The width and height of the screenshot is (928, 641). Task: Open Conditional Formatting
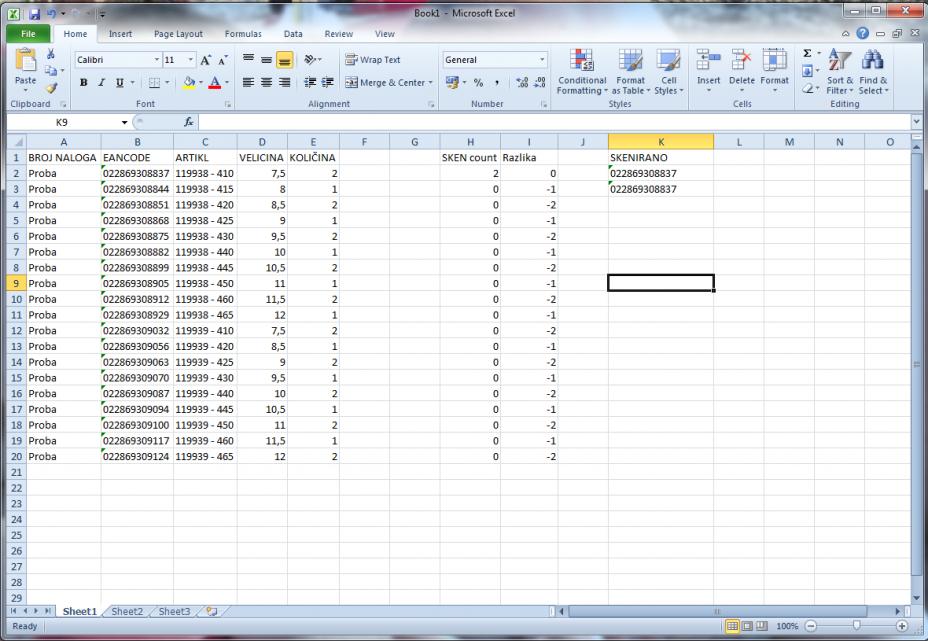[582, 72]
